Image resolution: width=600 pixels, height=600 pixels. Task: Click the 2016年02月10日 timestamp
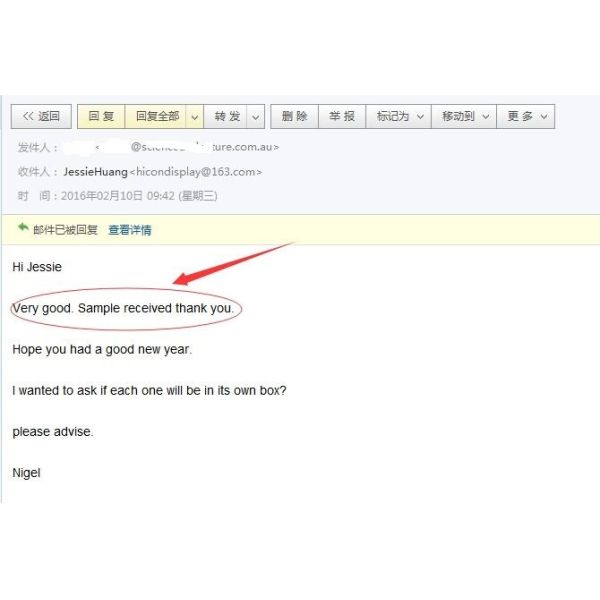[x=139, y=196]
